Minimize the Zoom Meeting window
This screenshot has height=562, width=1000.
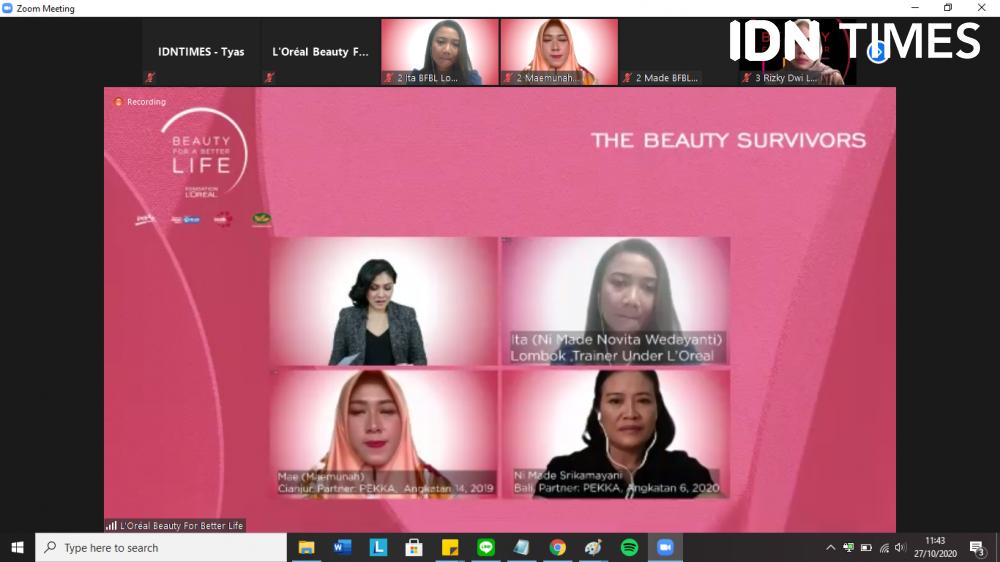tap(915, 8)
